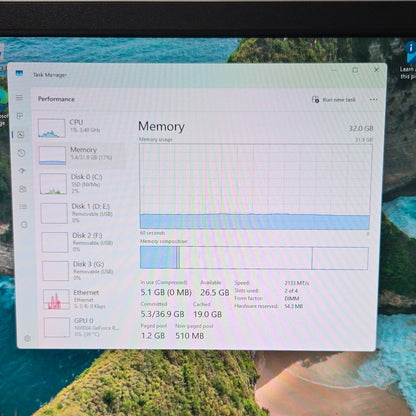This screenshot has height=416, width=416.
Task: Maximize the Task Manager window
Action: pos(355,70)
